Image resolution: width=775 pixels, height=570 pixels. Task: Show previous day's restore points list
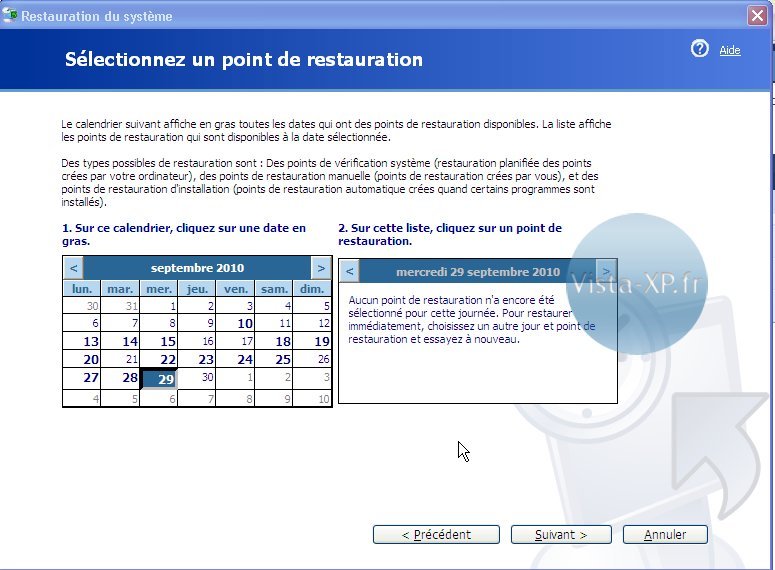pyautogui.click(x=349, y=272)
